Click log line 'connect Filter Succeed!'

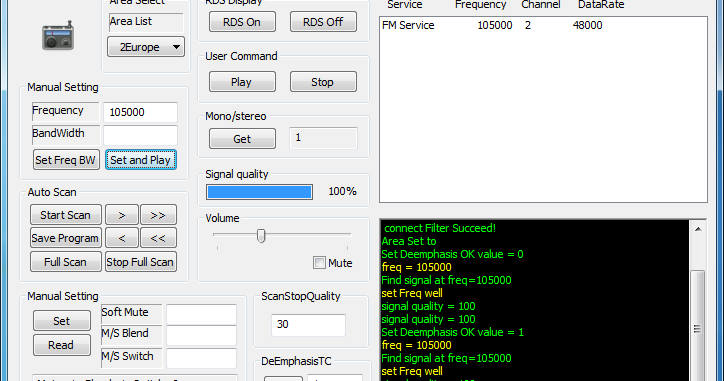pos(440,228)
